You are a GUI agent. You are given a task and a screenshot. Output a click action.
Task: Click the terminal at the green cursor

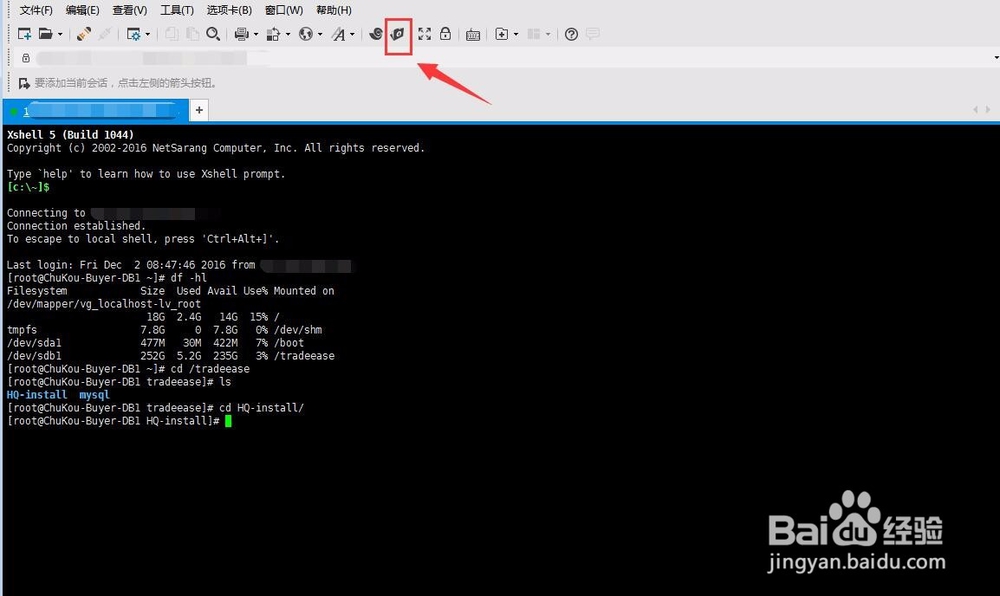tap(228, 421)
